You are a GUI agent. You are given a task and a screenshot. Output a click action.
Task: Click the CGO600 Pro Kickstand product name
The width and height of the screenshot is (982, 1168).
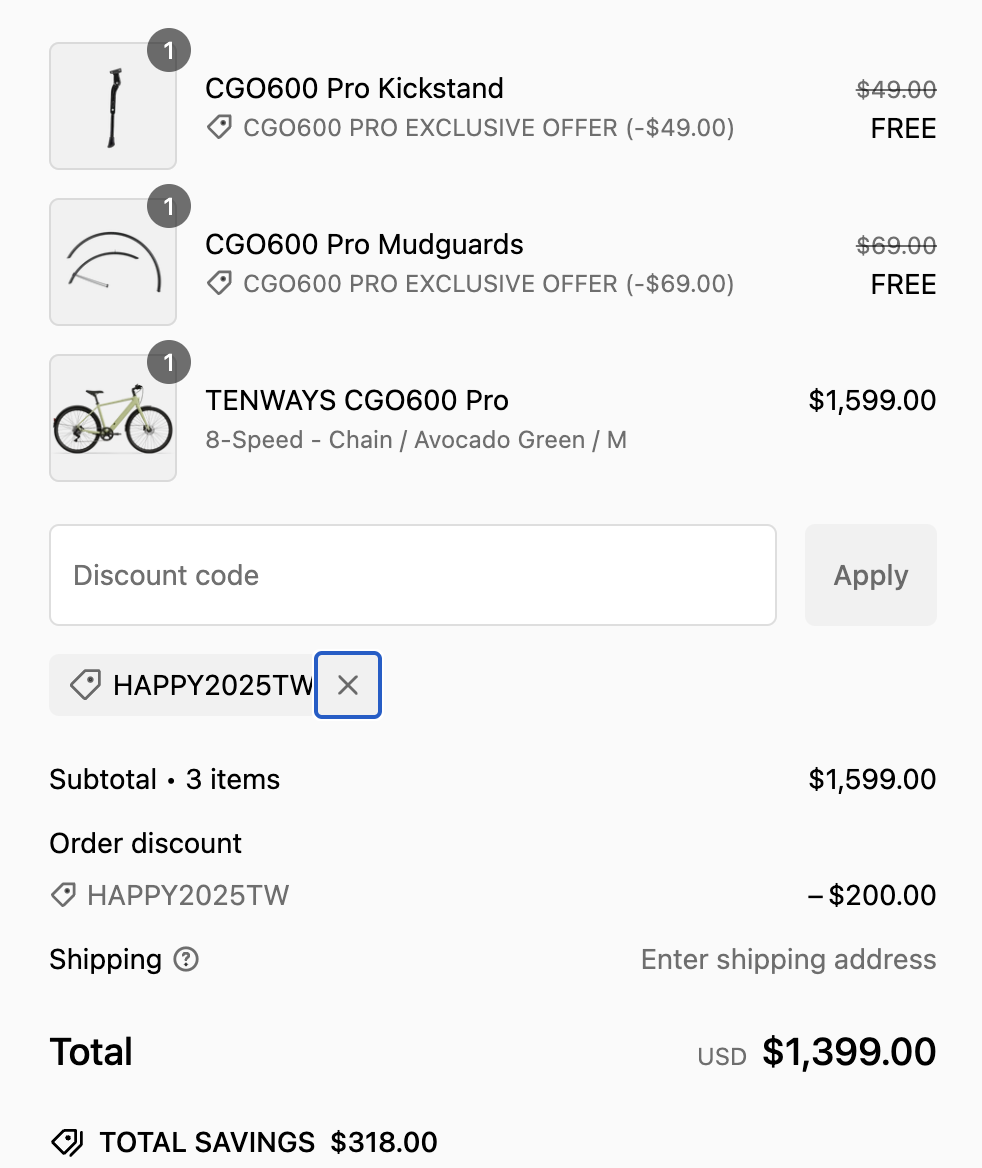[x=354, y=88]
